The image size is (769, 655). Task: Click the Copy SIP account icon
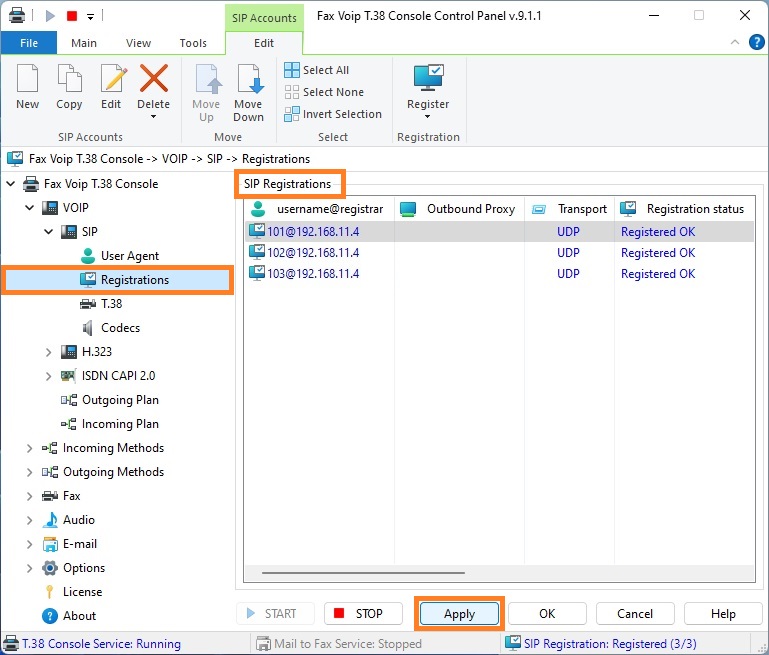[69, 78]
